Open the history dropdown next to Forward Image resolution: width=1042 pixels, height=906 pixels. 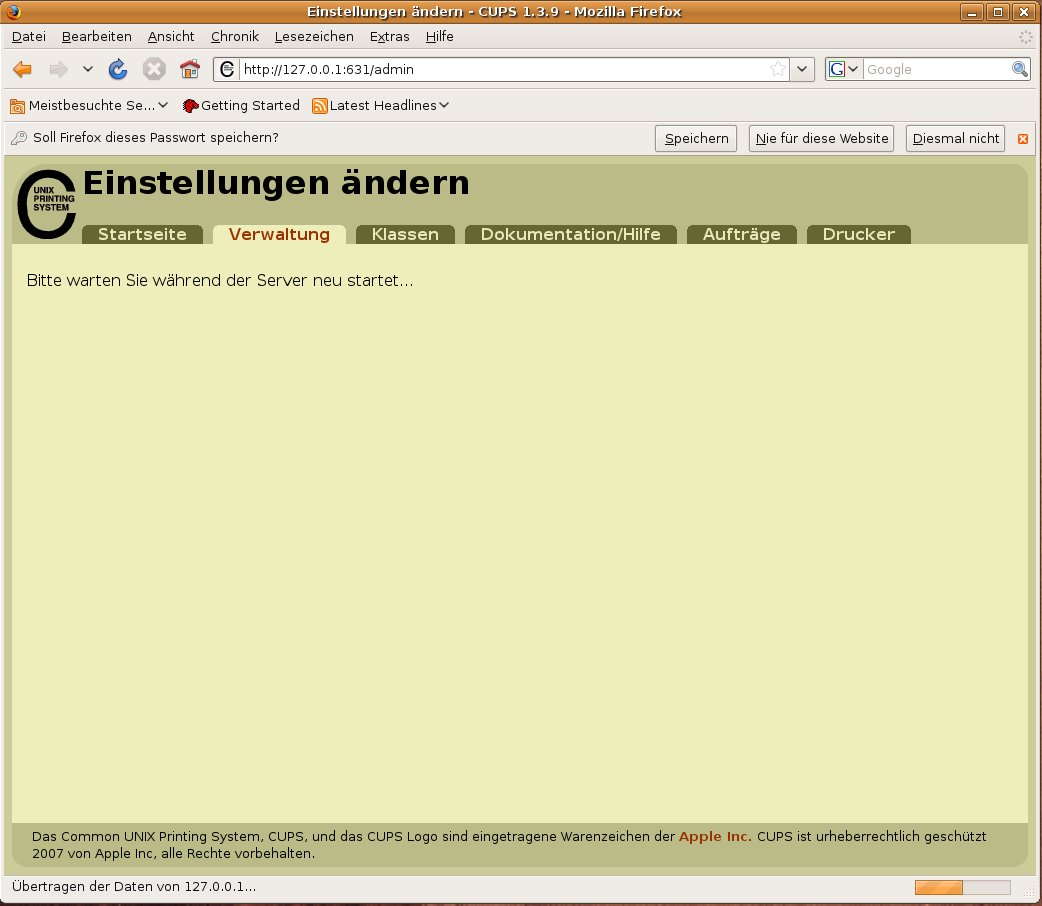pos(88,69)
